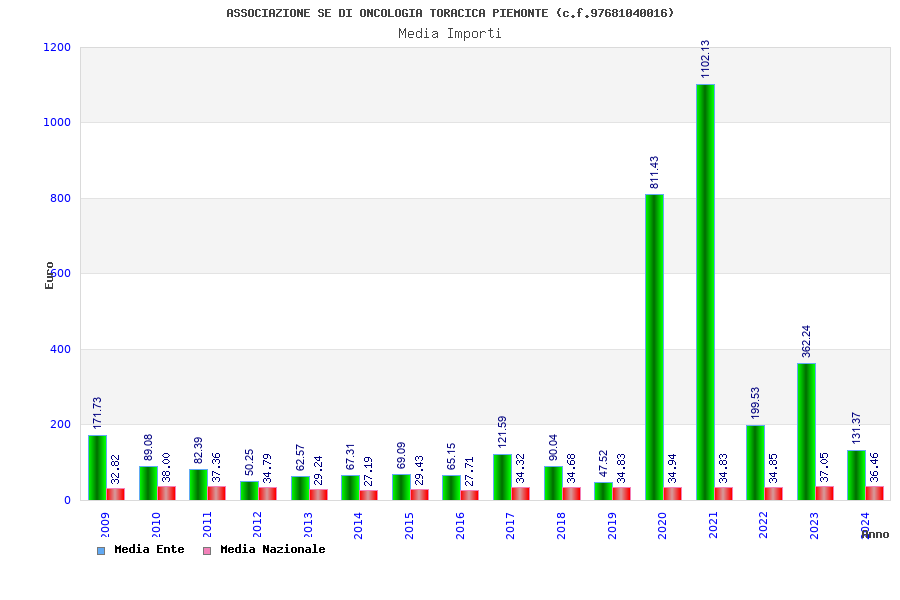The image size is (900, 600).
Task: Select the green 2021 bar valued 1102.13
Action: [705, 292]
